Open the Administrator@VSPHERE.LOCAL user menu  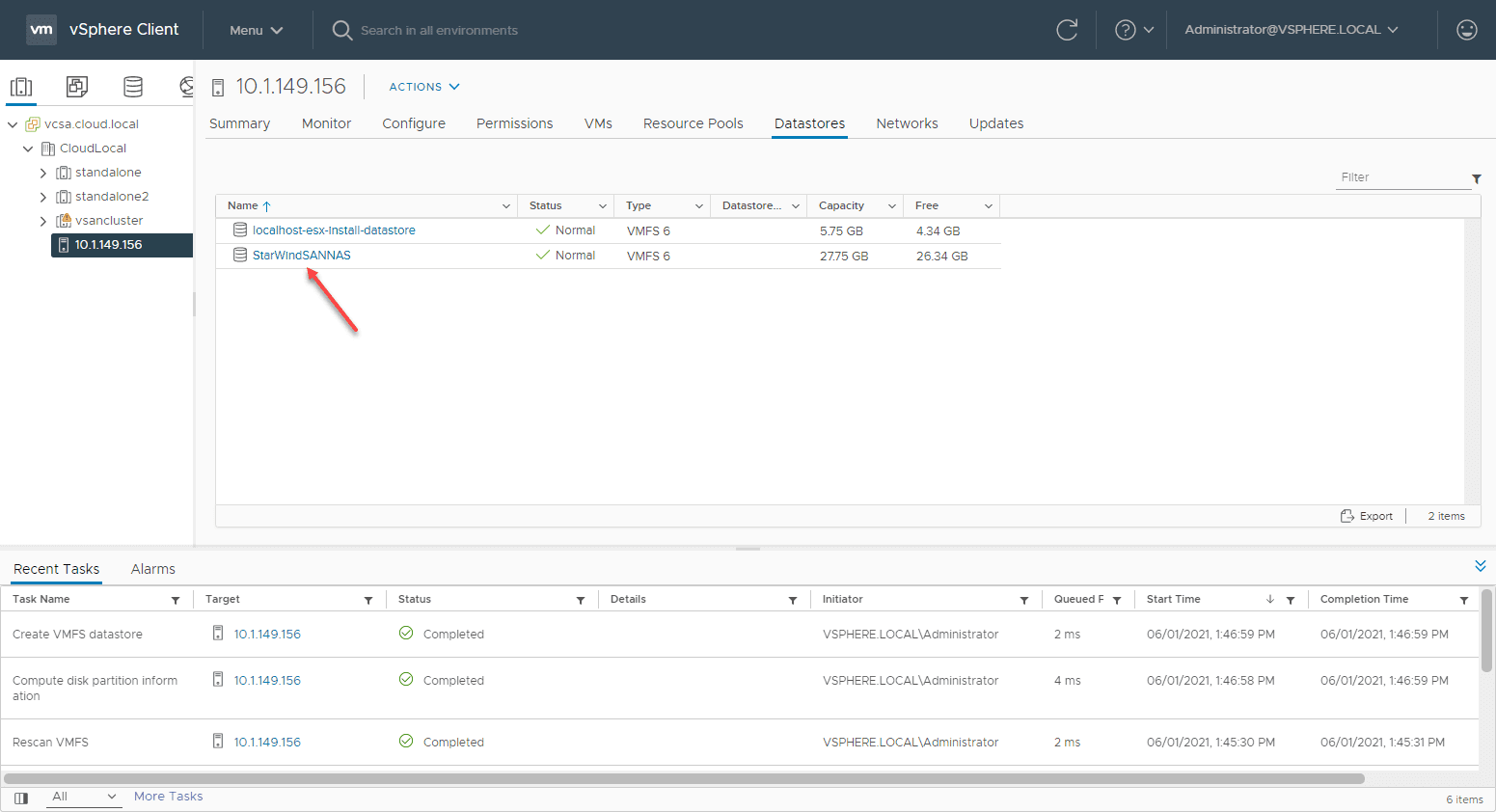point(1290,30)
